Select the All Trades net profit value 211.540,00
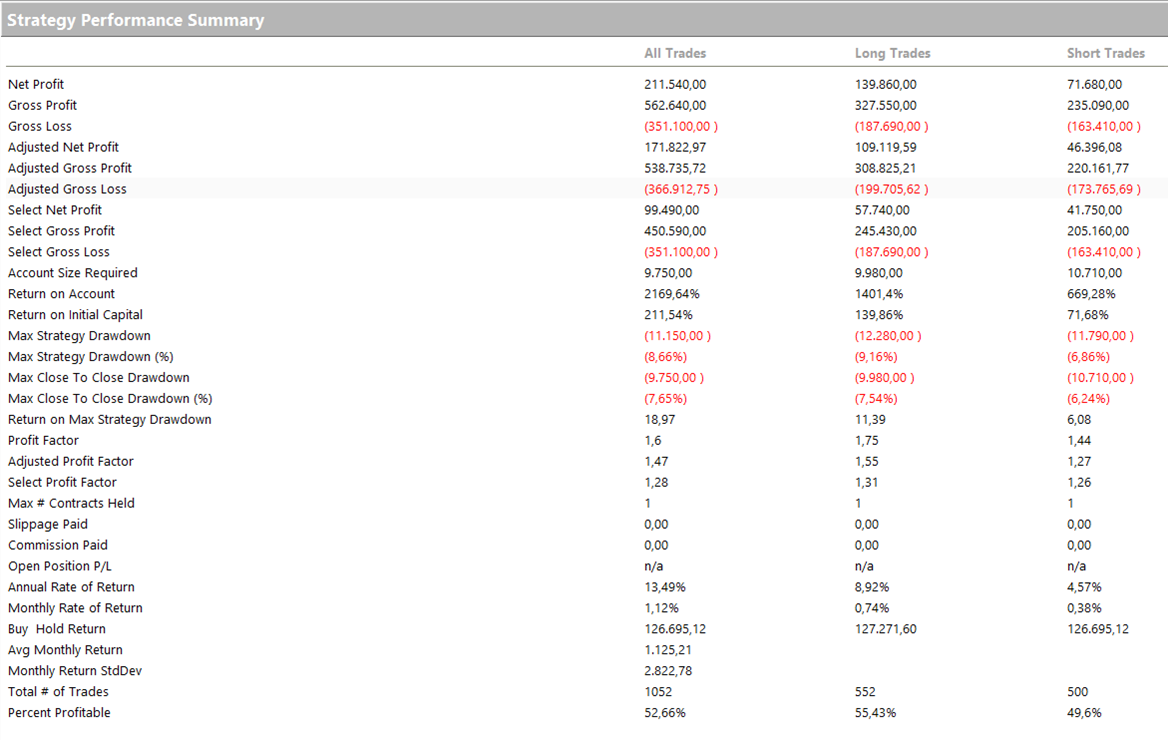The image size is (1168, 740). click(675, 85)
